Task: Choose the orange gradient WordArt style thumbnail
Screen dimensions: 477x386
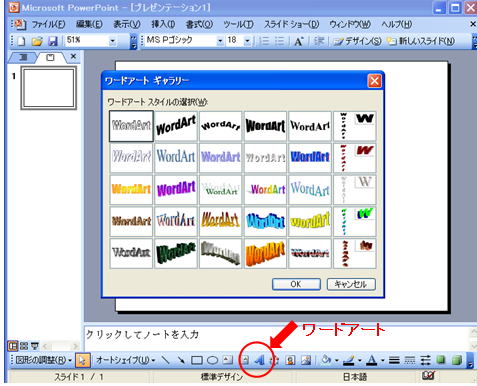Action: tap(131, 189)
